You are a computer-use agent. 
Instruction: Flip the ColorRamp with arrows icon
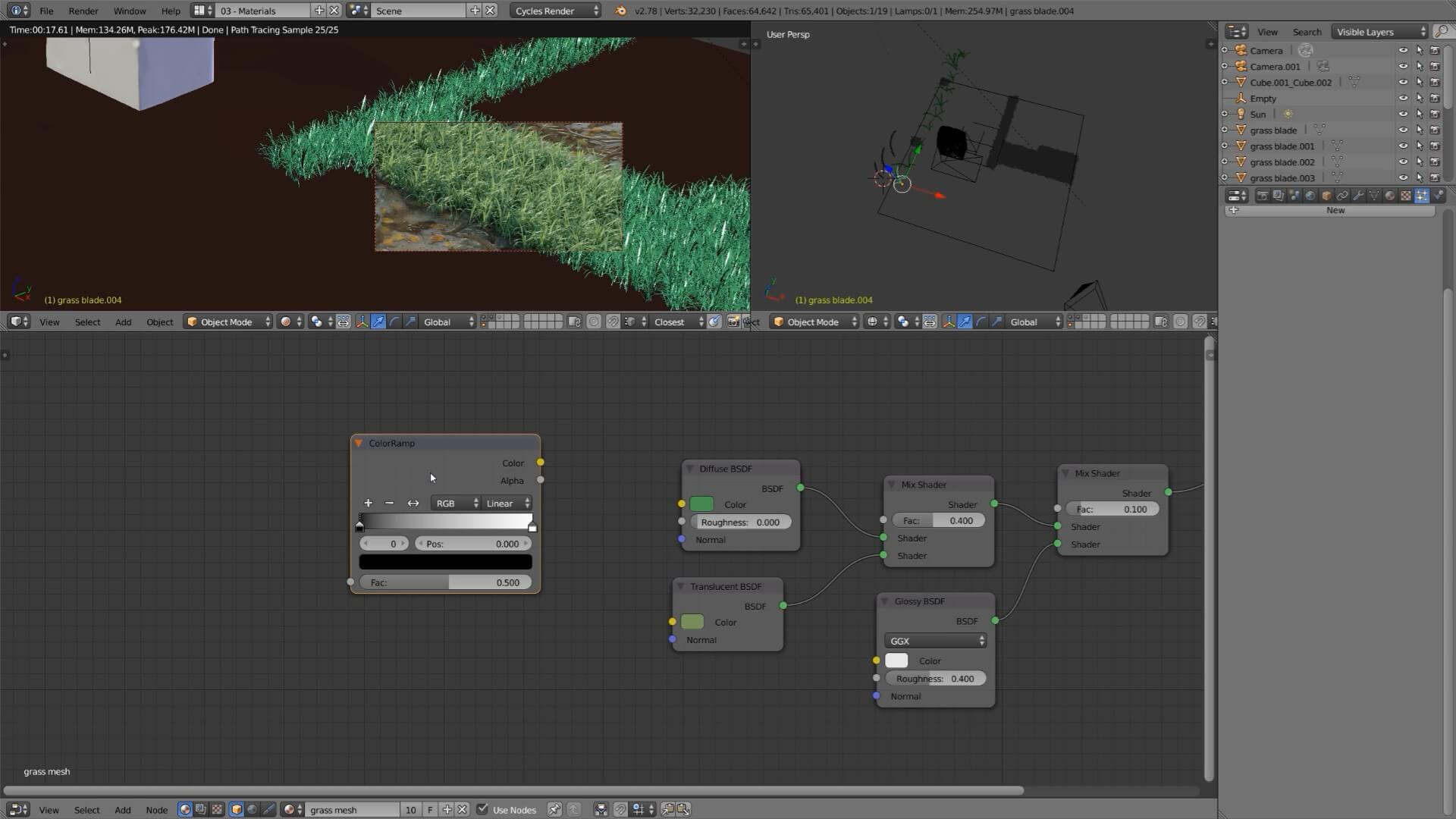tap(413, 503)
